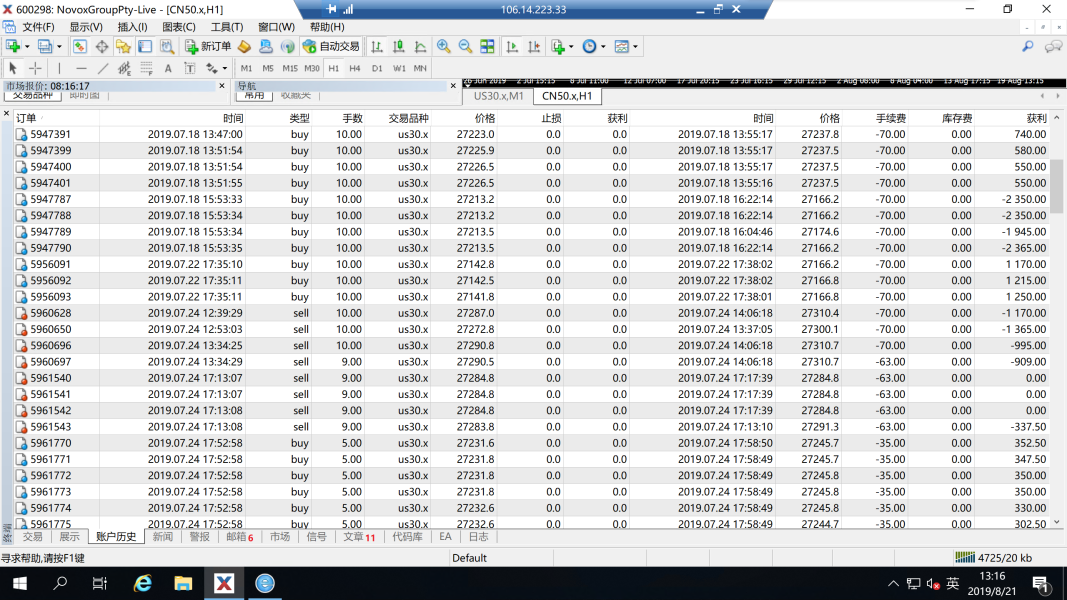This screenshot has width=1067, height=600.
Task: Select the horizontal line drawing tool
Action: 81,68
